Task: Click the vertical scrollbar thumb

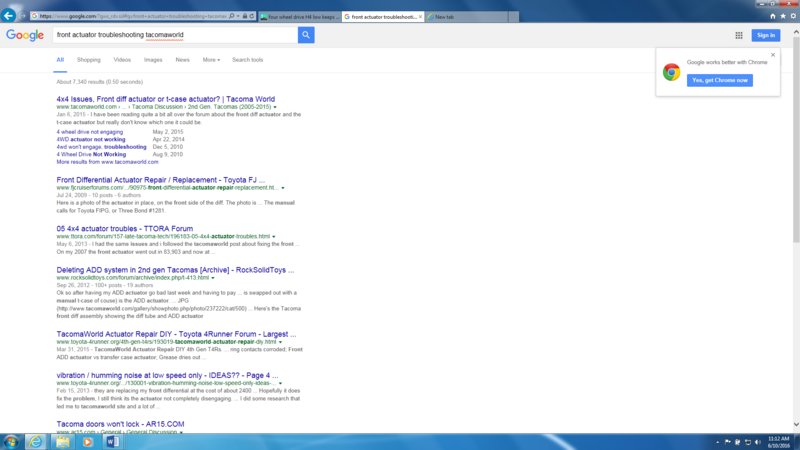Action: point(796,139)
